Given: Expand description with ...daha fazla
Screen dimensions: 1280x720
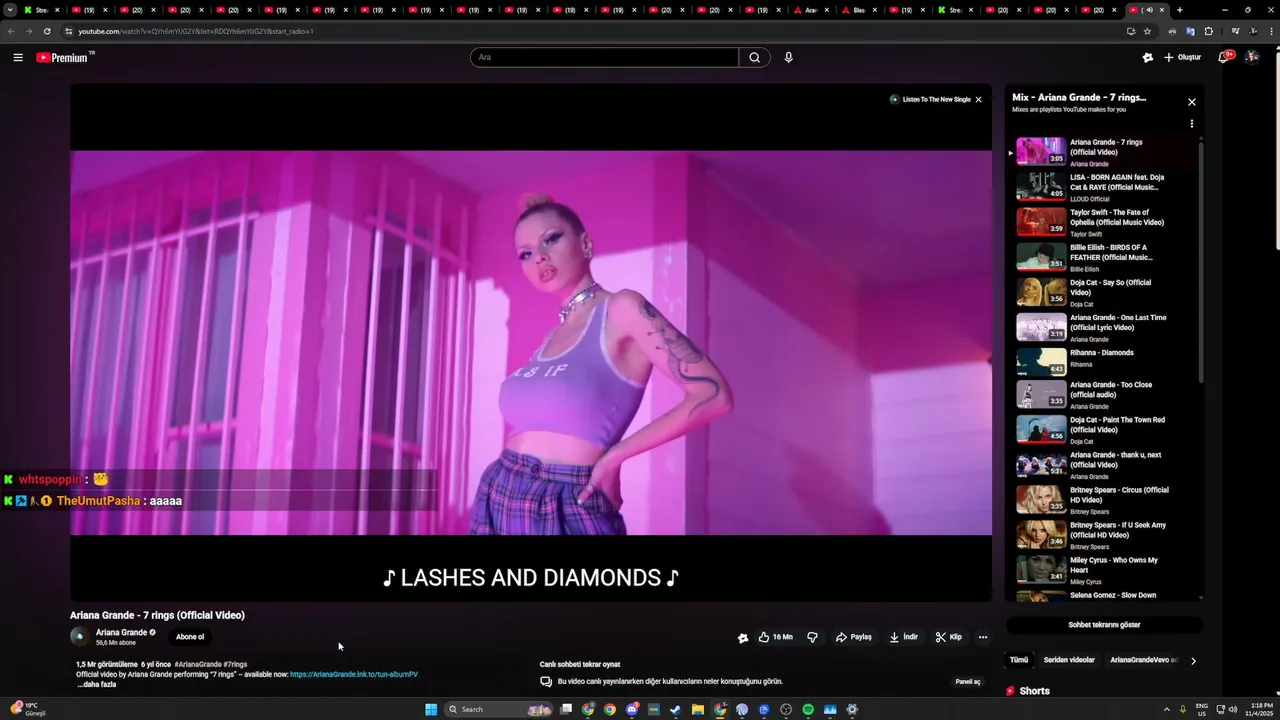Looking at the screenshot, I should pos(97,685).
